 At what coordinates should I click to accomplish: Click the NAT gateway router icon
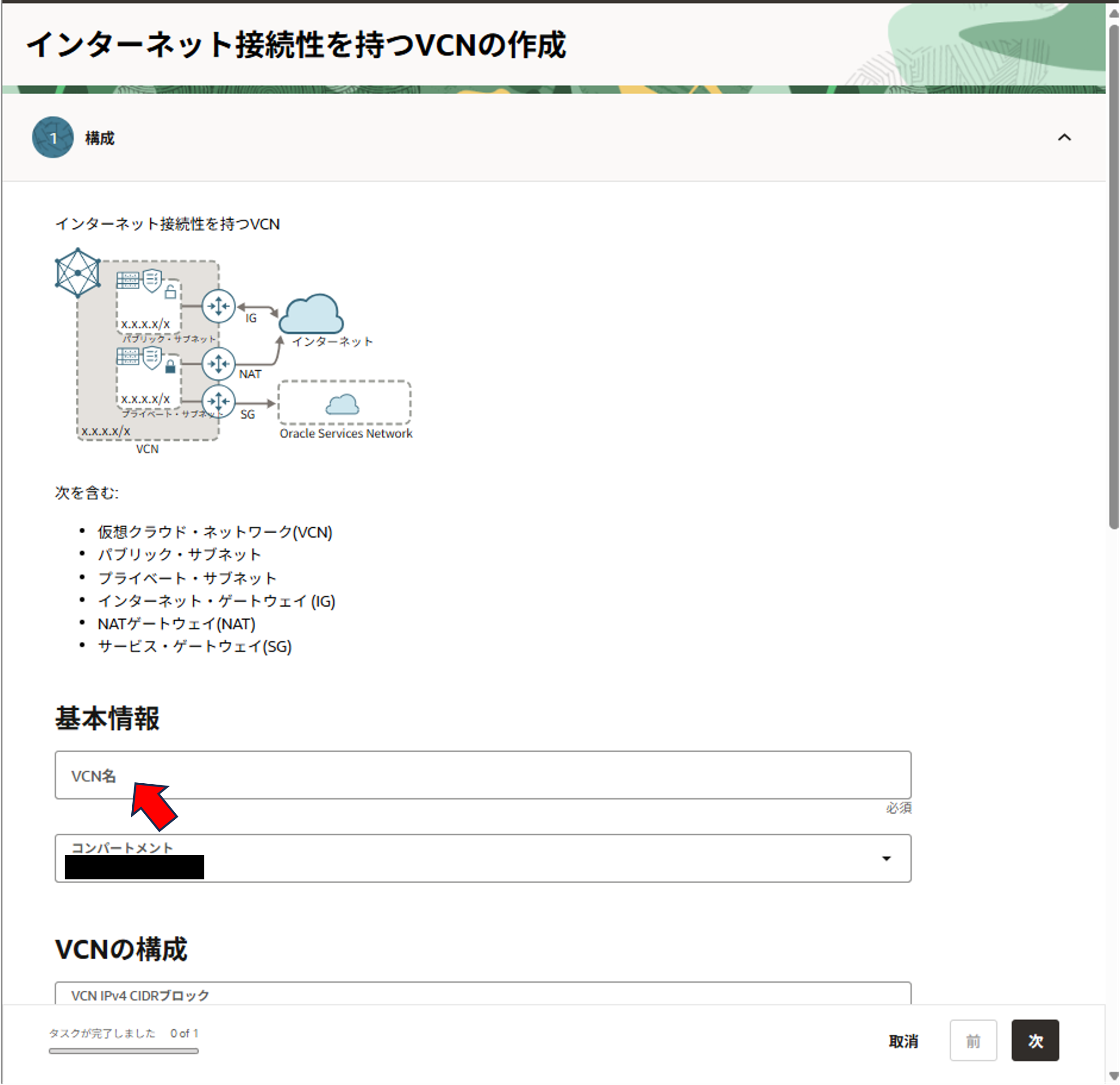click(x=218, y=363)
